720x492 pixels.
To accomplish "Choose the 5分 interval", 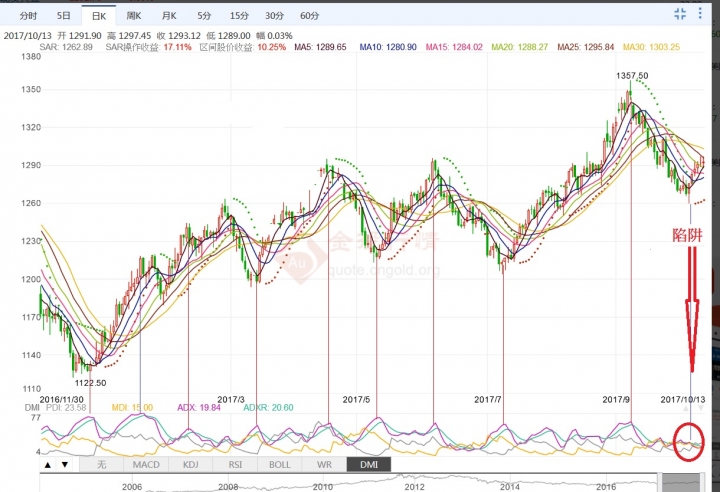I will 203,16.
